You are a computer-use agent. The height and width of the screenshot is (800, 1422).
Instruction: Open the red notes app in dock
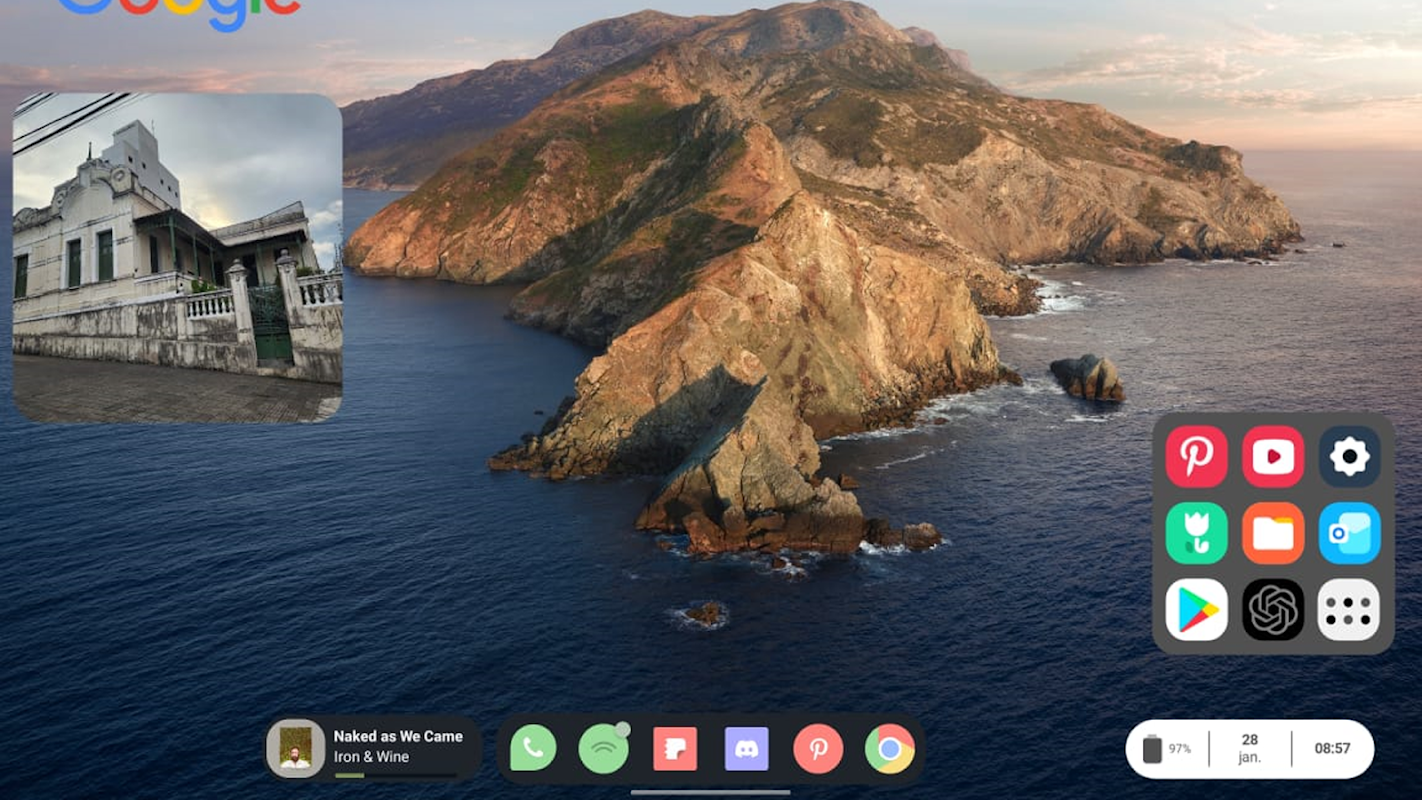[x=675, y=748]
